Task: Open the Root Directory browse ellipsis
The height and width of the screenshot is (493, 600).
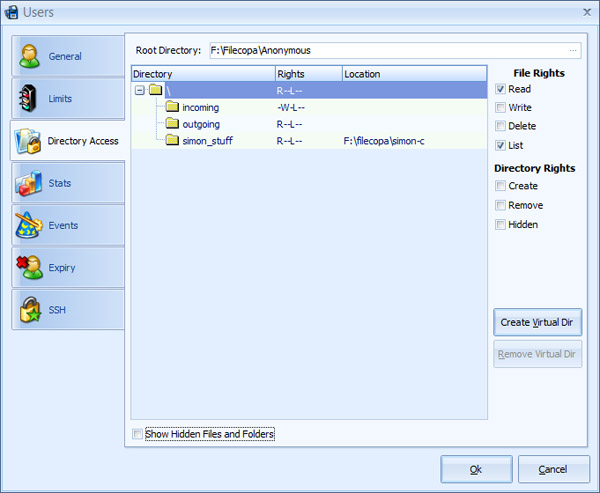Action: pyautogui.click(x=573, y=51)
